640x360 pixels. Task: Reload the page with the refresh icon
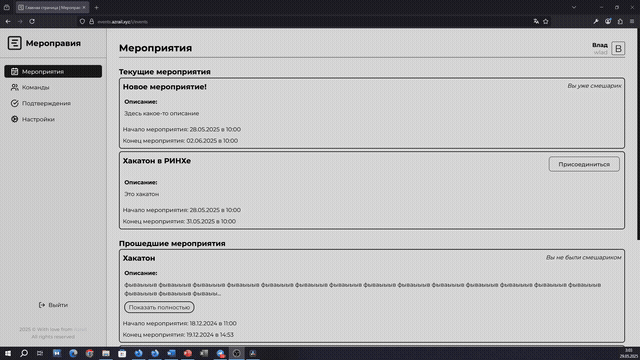32,21
